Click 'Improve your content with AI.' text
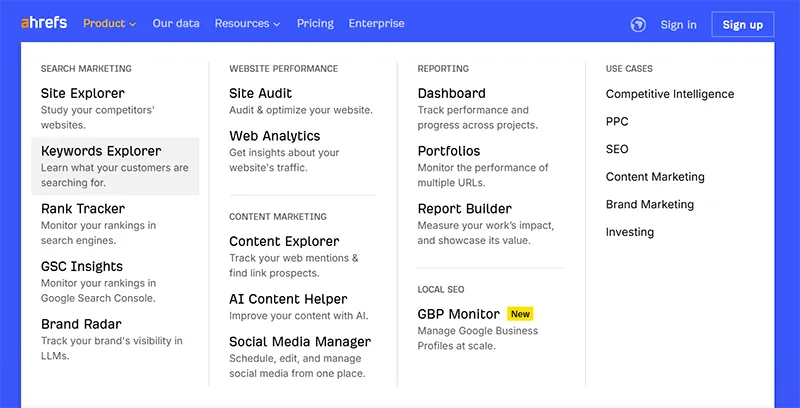800x408 pixels. (x=298, y=315)
